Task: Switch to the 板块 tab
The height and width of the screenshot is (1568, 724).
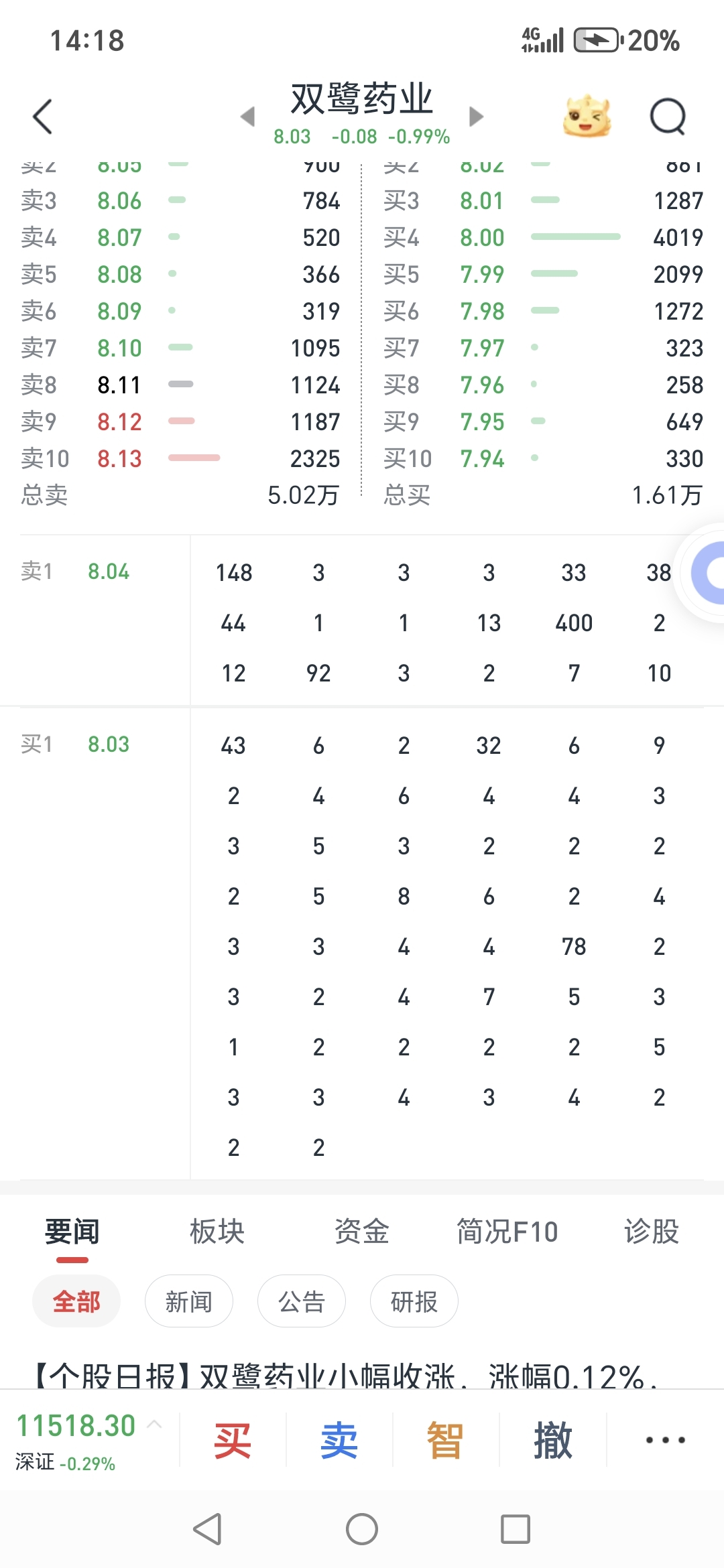Action: click(217, 1231)
